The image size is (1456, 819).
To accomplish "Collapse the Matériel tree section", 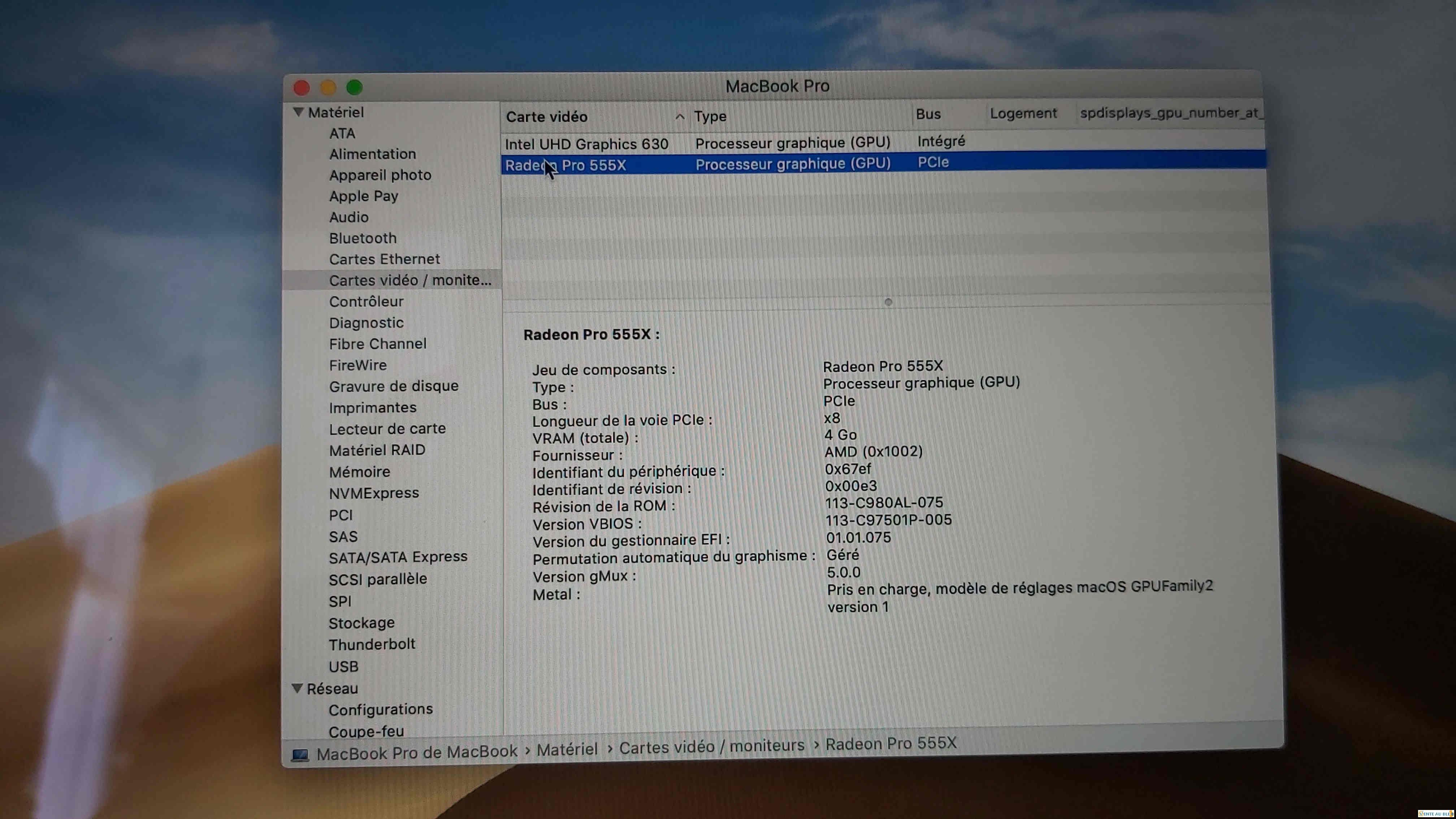I will (x=298, y=112).
